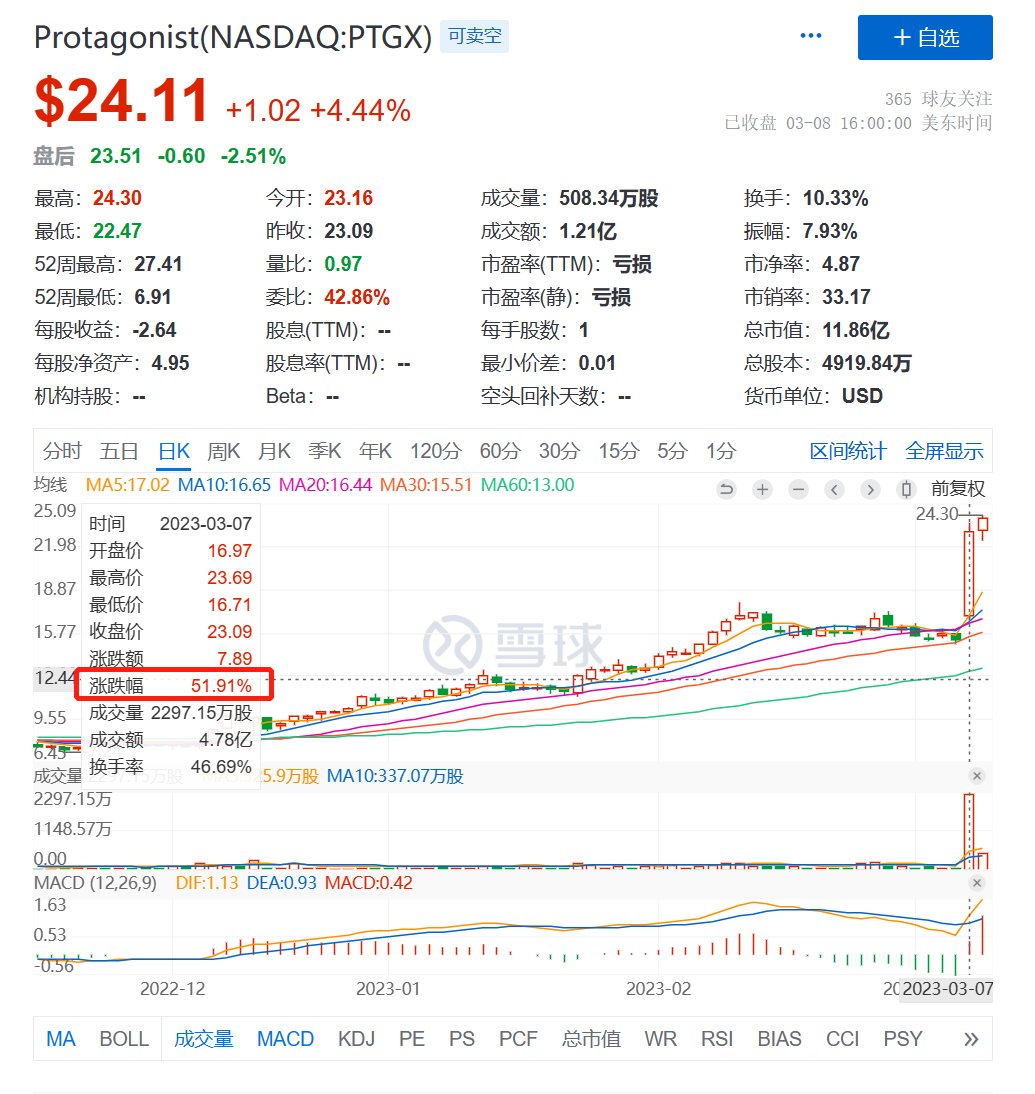Viewport: 1035px width, 1094px height.
Task: Switch to the 分时 chart tab
Action: click(62, 451)
